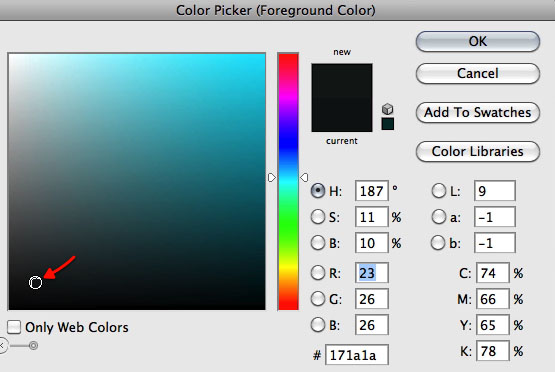Click the small web-safe color swatch below cube
Viewport: 555px width, 372px height.
click(x=388, y=124)
